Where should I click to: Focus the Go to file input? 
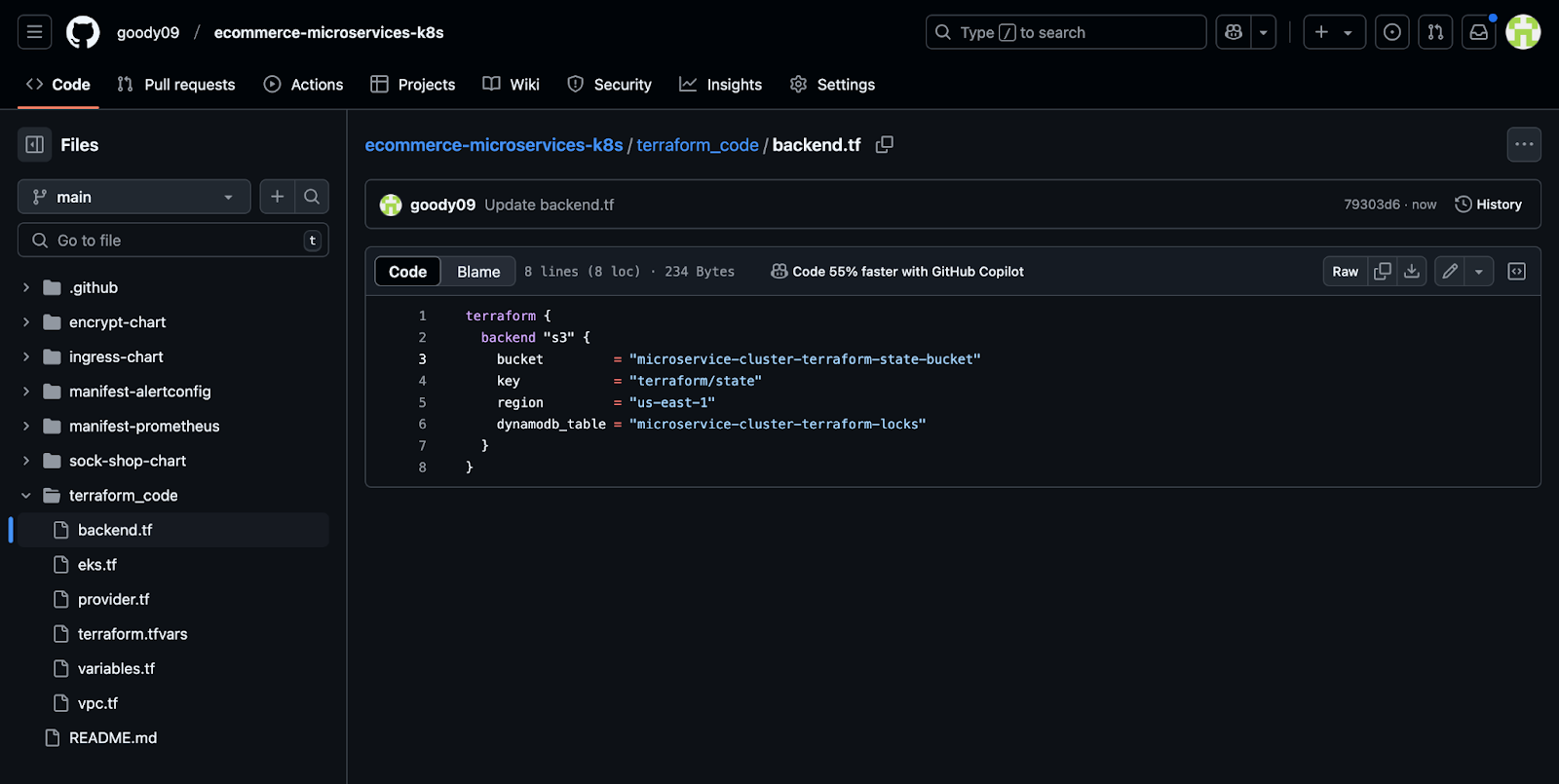173,241
